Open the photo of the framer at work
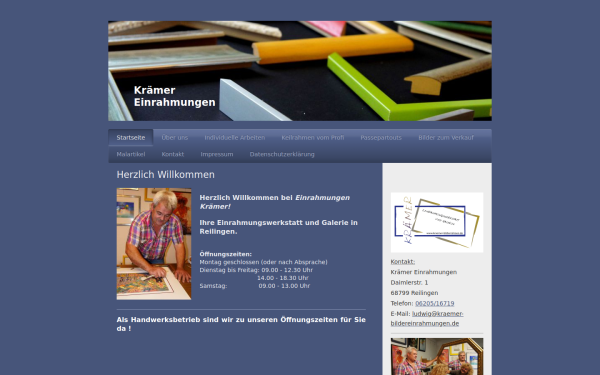 (154, 244)
